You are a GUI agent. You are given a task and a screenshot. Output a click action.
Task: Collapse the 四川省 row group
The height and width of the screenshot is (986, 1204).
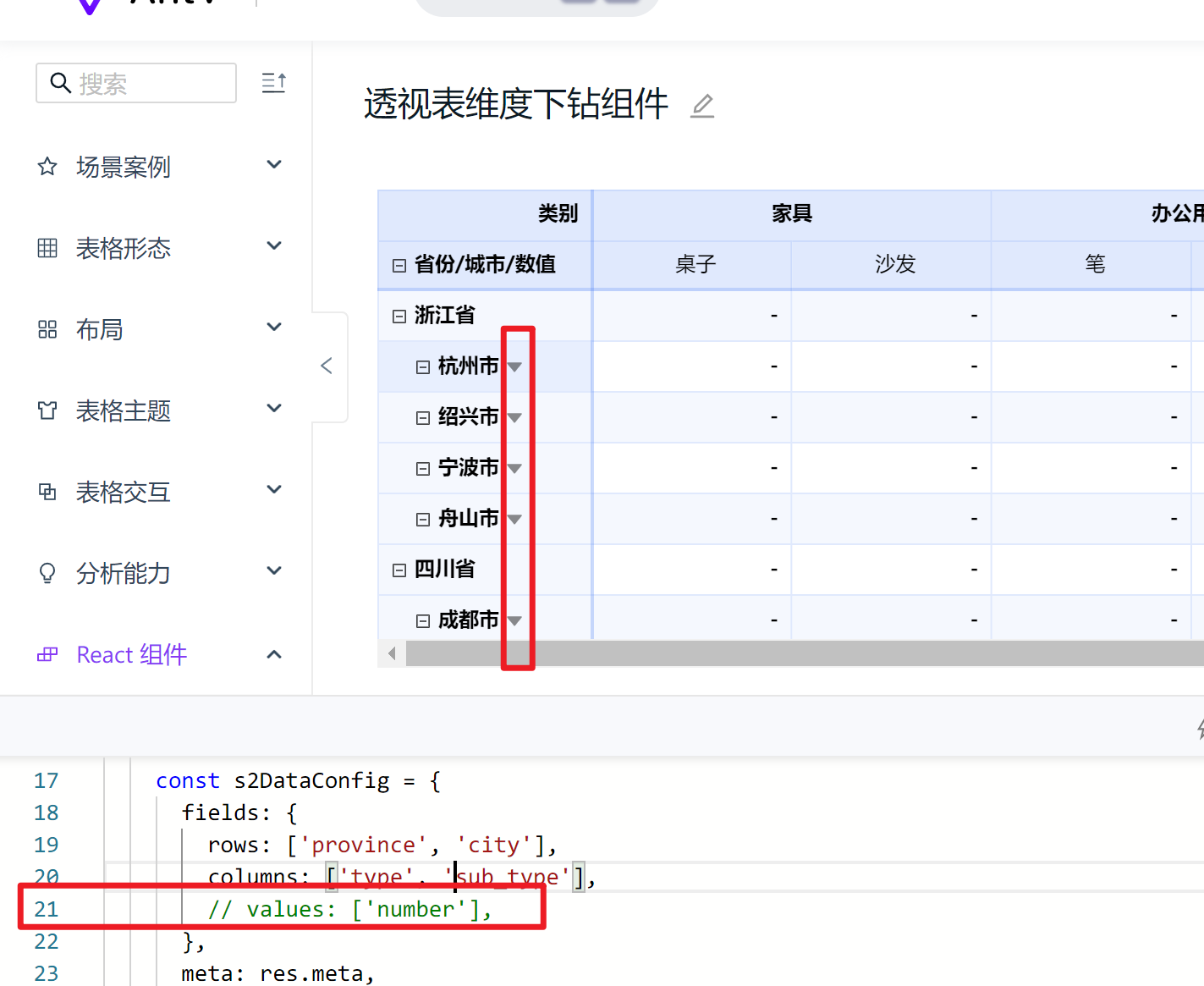[399, 569]
